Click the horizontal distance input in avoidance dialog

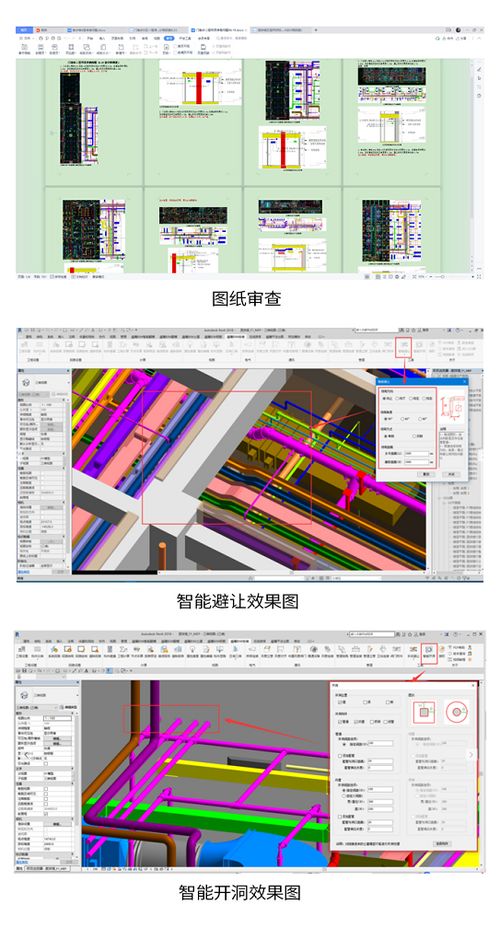coord(417,453)
